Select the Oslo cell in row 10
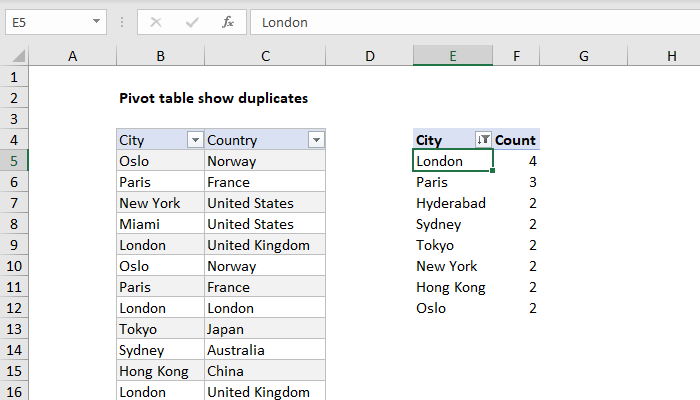Viewport: 700px width, 400px height. point(160,266)
